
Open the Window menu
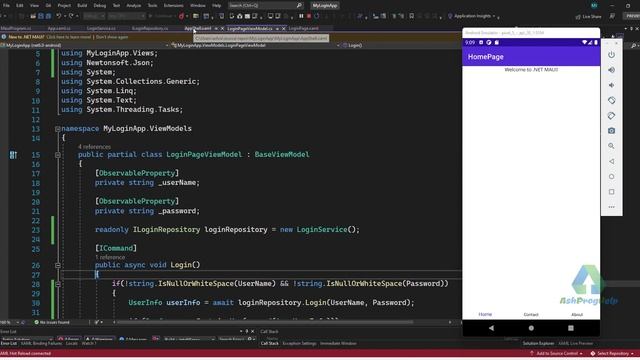[198, 6]
